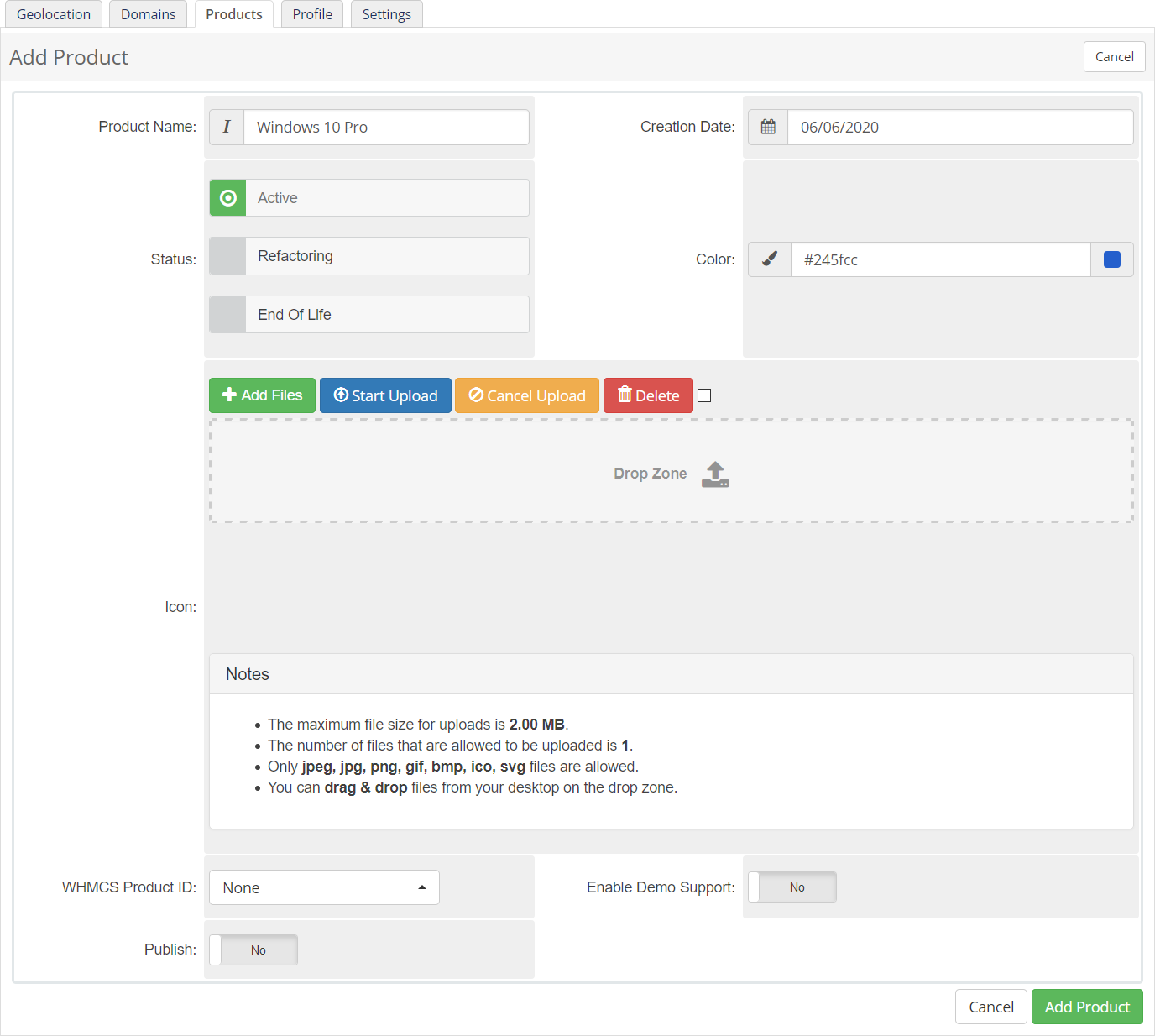Click the italic I icon beside Product Name
The height and width of the screenshot is (1036, 1155).
coord(227,127)
